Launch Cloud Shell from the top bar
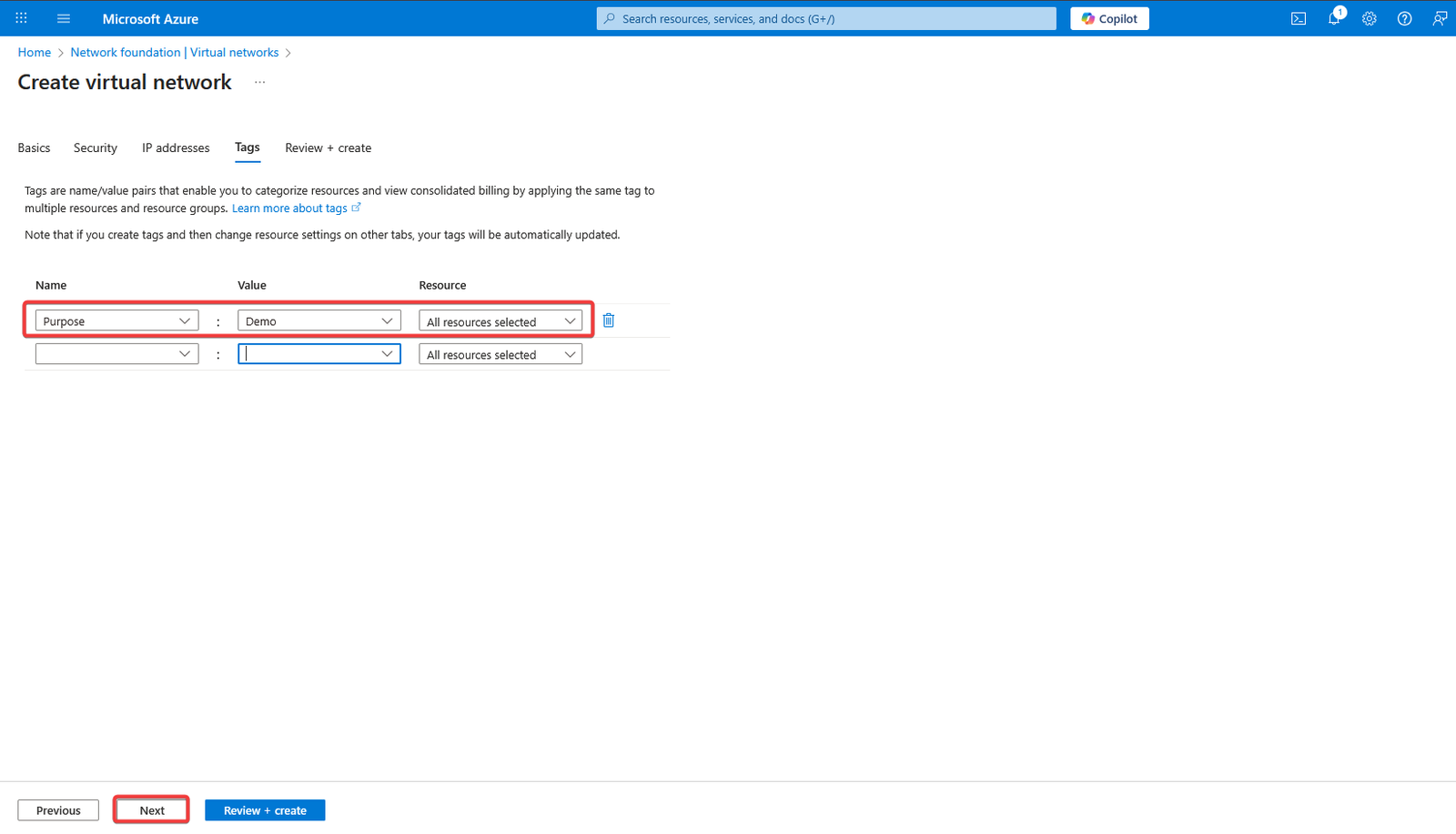Image resolution: width=1456 pixels, height=834 pixels. tap(1299, 18)
